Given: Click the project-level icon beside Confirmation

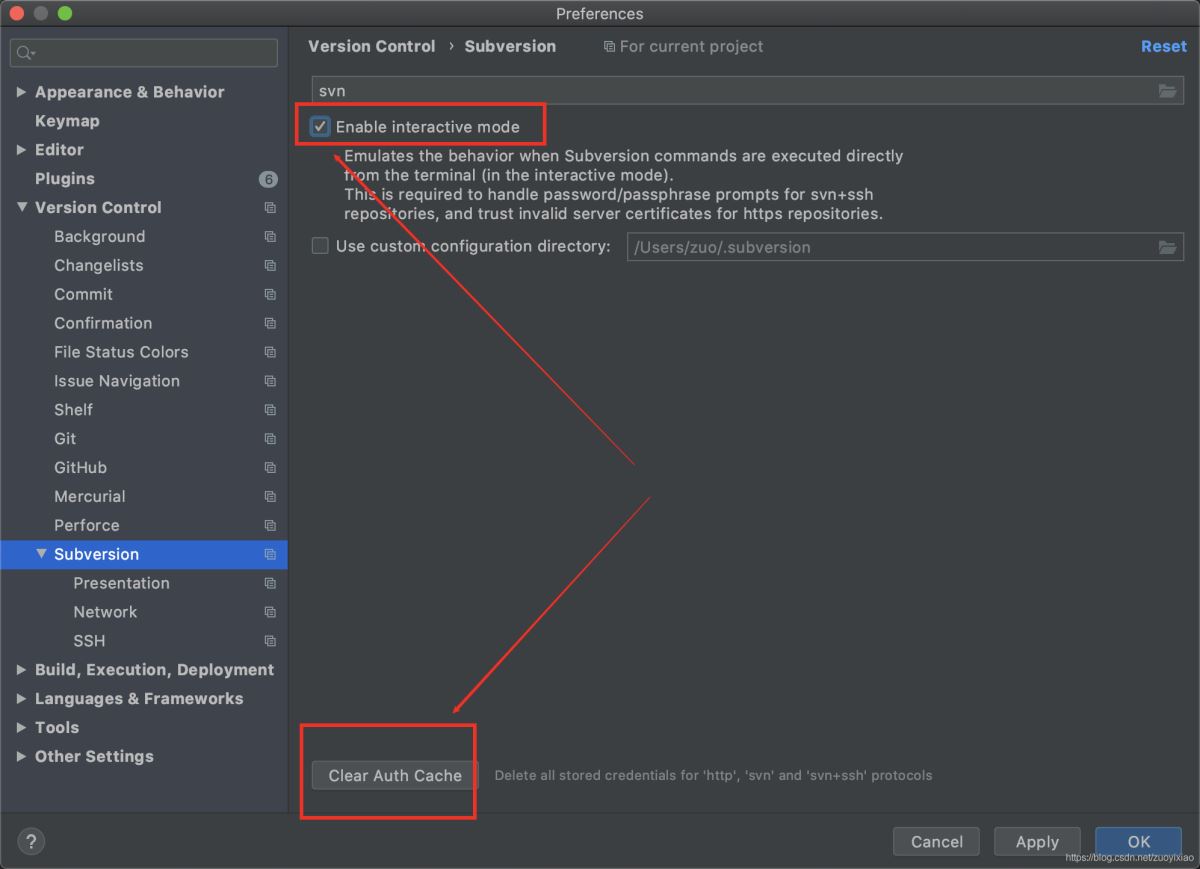Looking at the screenshot, I should (x=270, y=324).
